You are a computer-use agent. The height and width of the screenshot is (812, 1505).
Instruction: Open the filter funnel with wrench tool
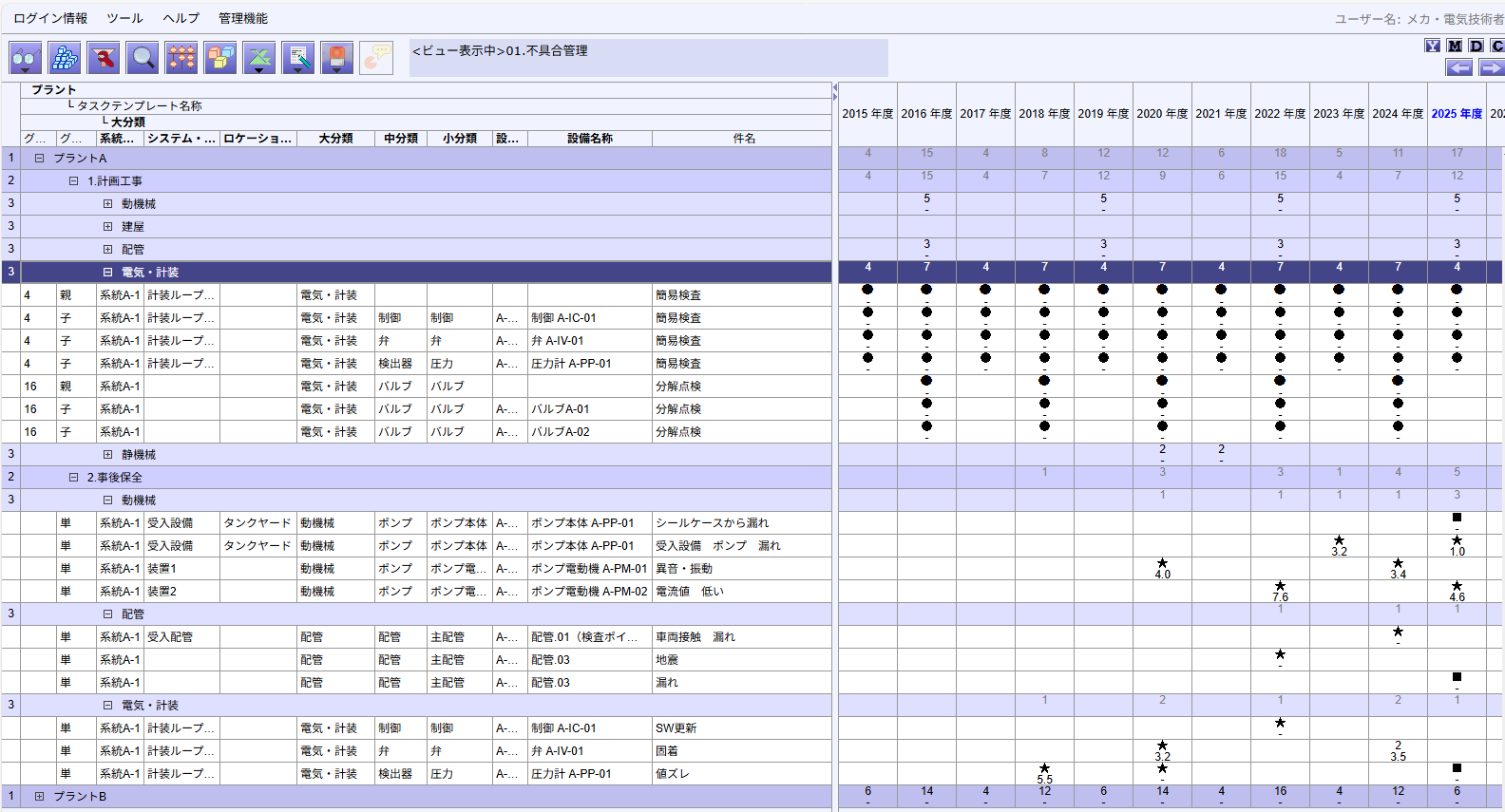point(104,58)
